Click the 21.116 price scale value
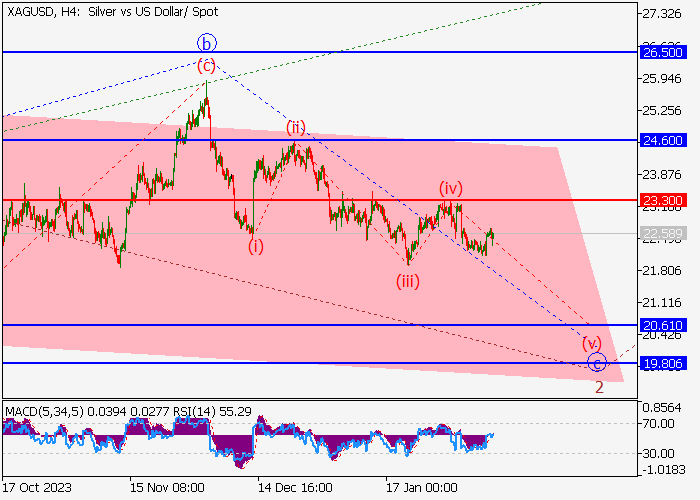 tap(662, 303)
